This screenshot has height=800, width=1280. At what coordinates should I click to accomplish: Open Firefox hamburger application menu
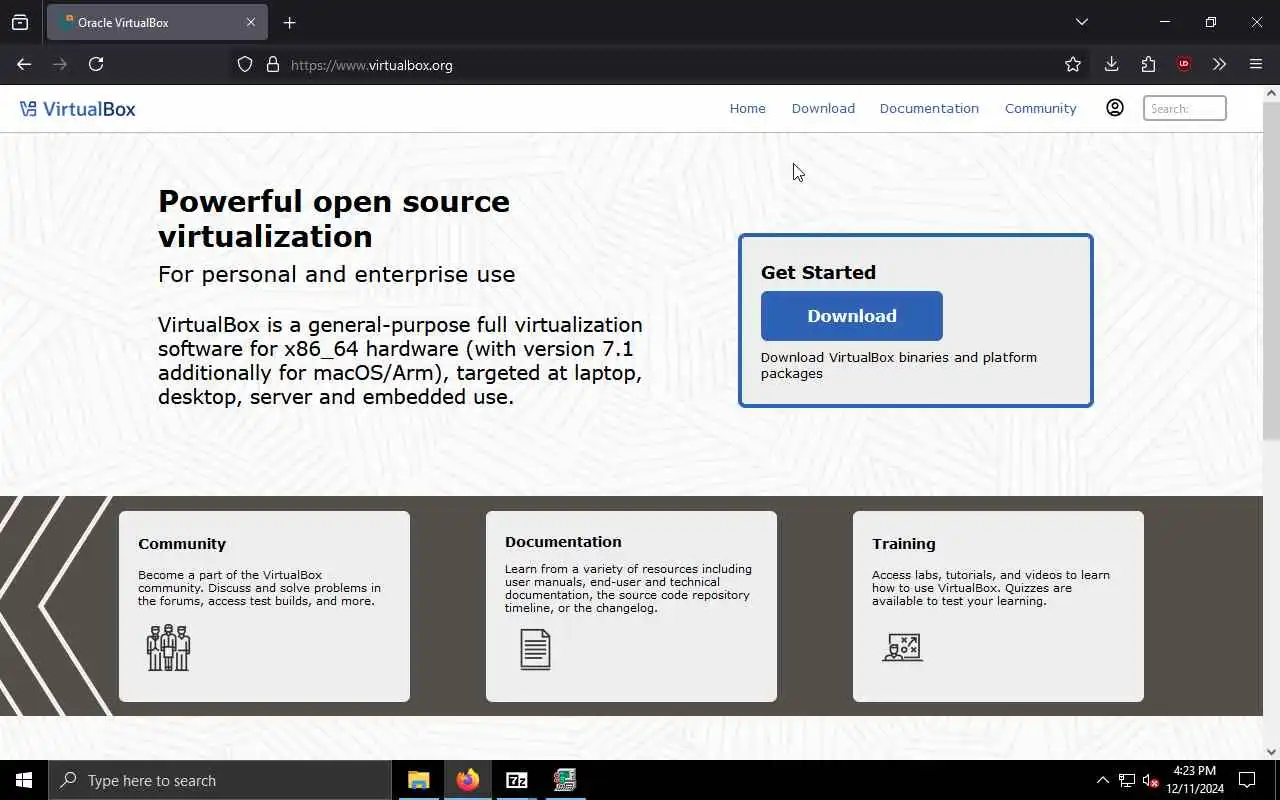tap(1256, 64)
